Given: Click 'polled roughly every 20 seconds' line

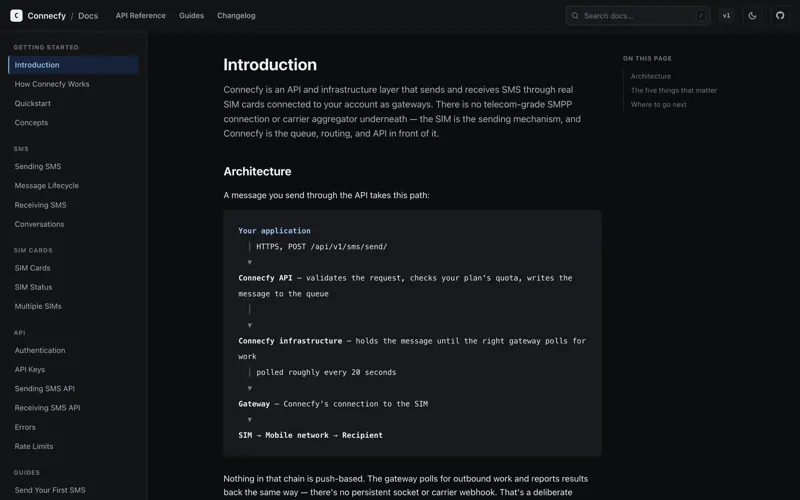Looking at the screenshot, I should coord(326,372).
